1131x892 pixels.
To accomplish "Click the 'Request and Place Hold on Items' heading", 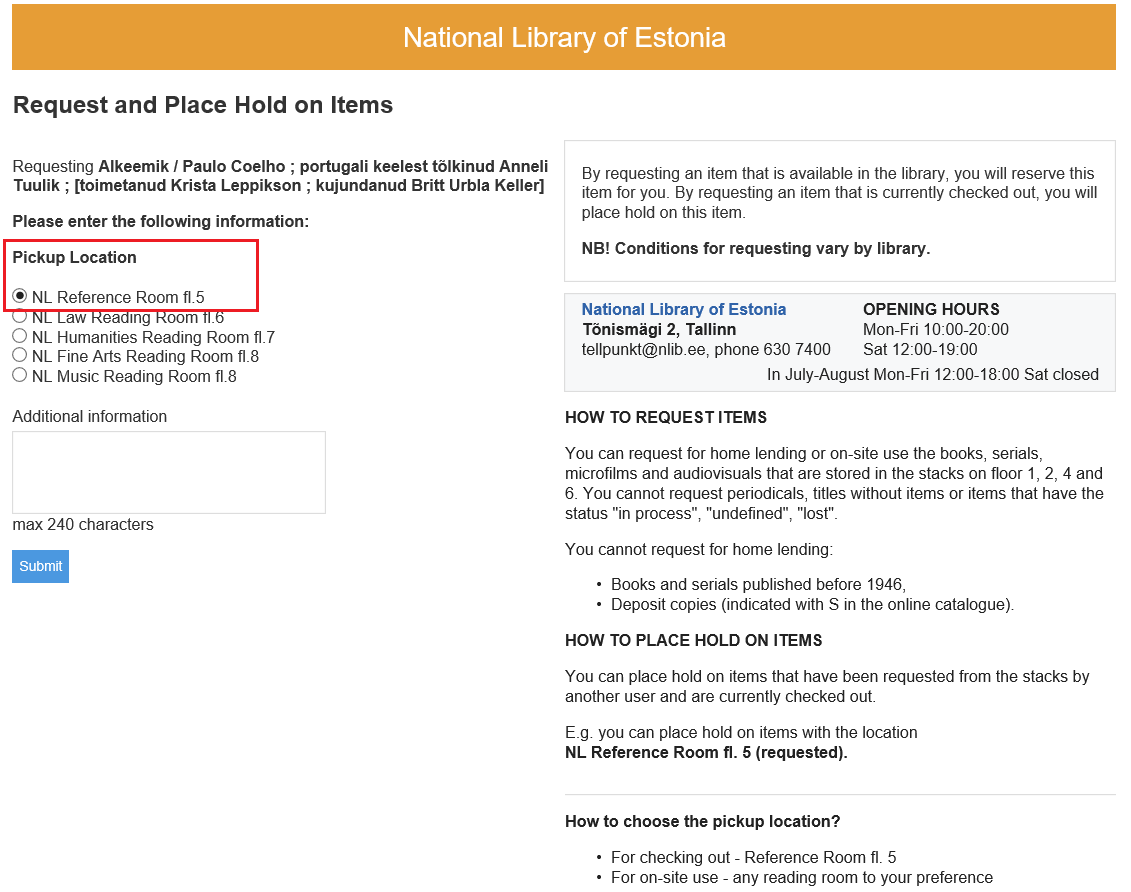I will click(x=203, y=105).
